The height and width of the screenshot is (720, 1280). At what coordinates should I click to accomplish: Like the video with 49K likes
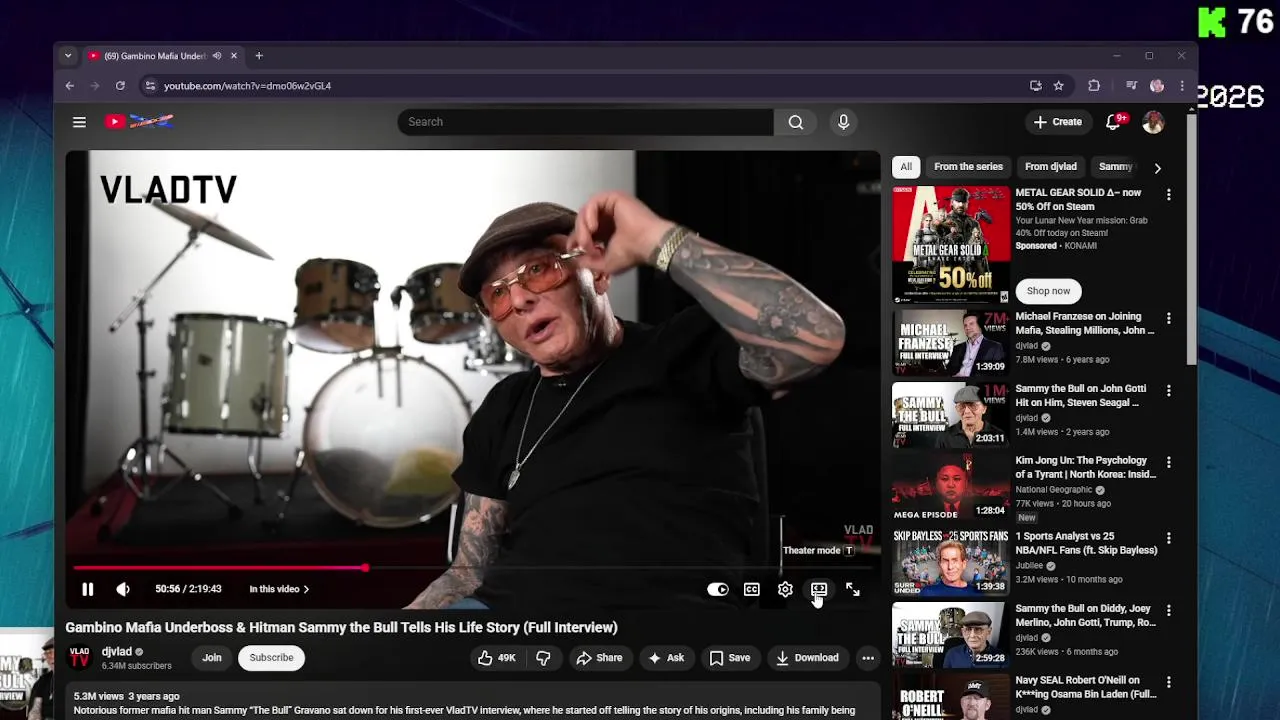click(x=496, y=658)
